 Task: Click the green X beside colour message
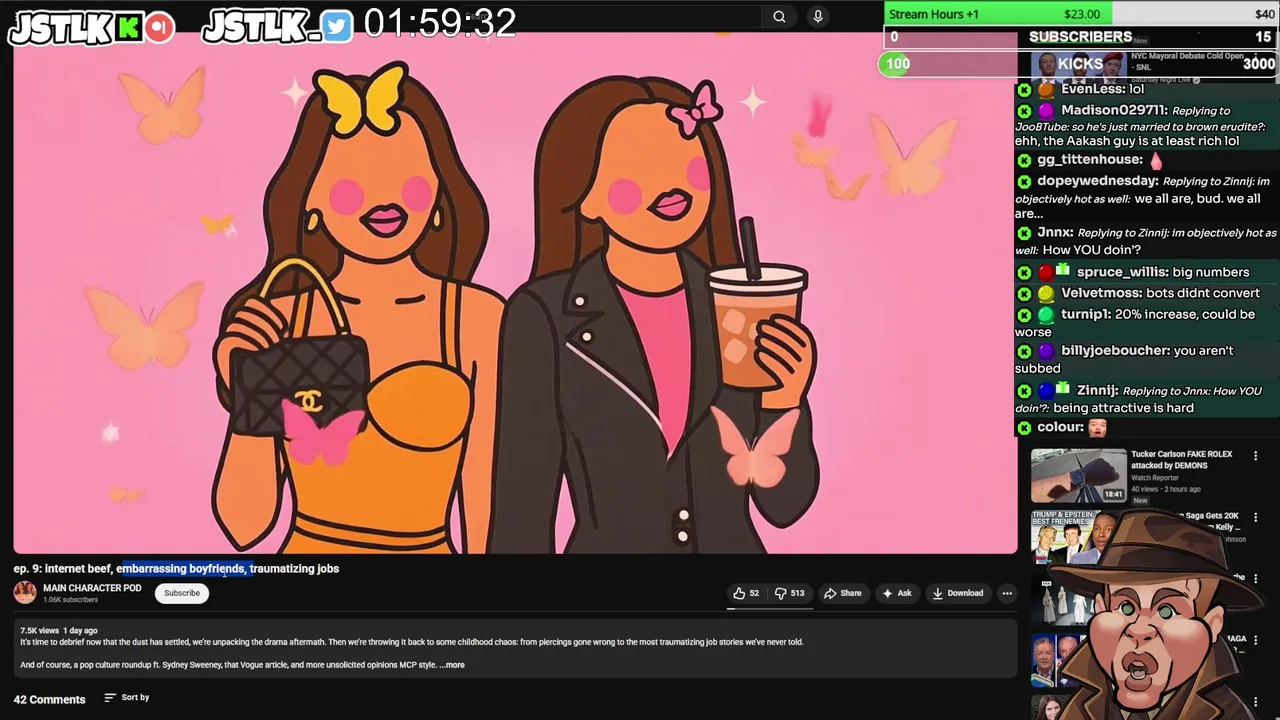[1024, 428]
